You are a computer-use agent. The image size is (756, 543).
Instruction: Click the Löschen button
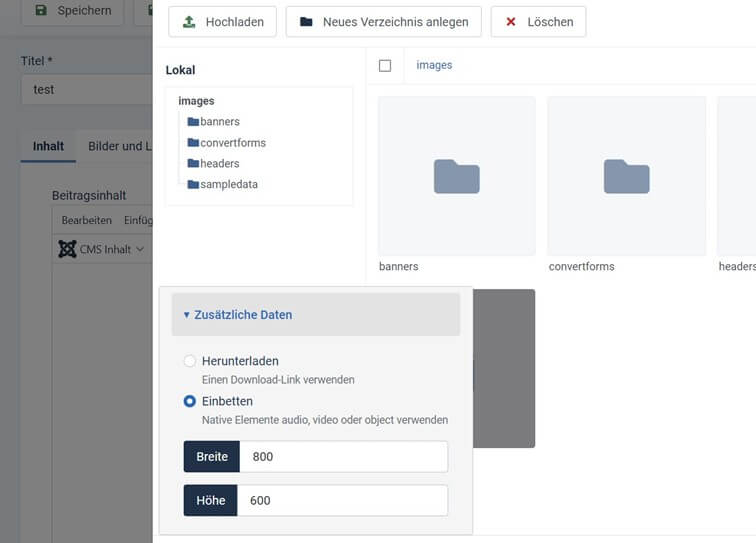539,22
